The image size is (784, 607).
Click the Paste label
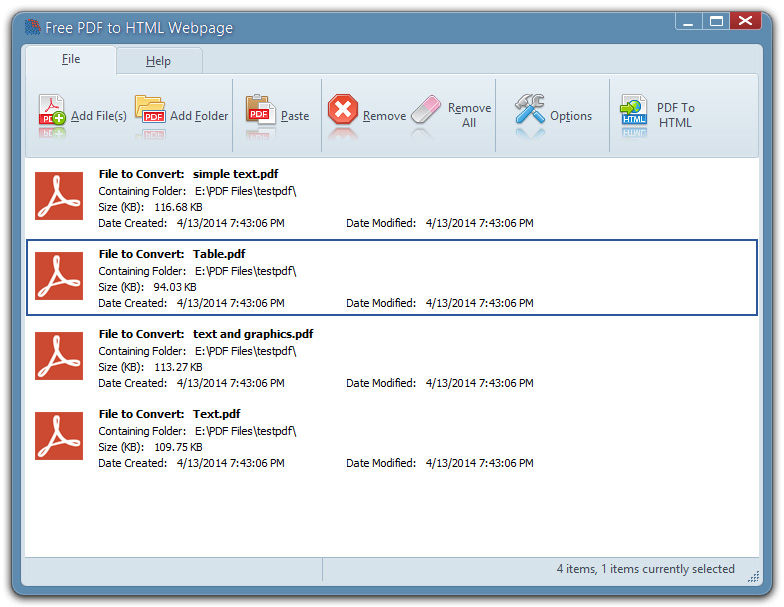(x=295, y=116)
